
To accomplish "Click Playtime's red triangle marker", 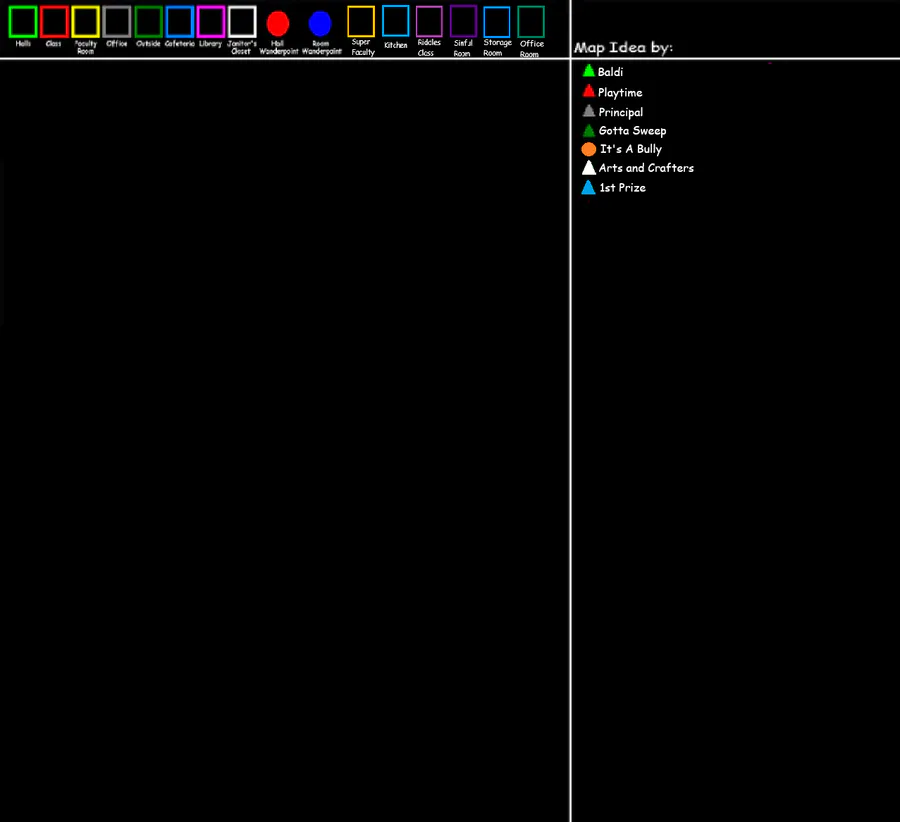I will coord(588,91).
